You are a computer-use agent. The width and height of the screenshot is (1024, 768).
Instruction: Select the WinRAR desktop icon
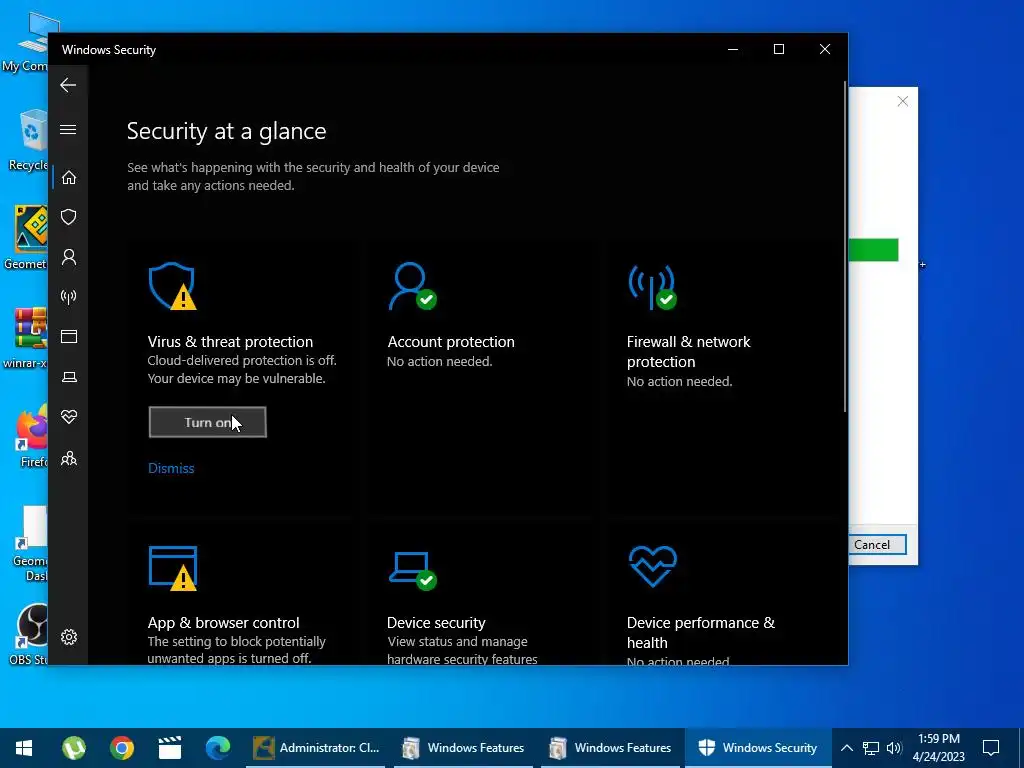click(27, 338)
